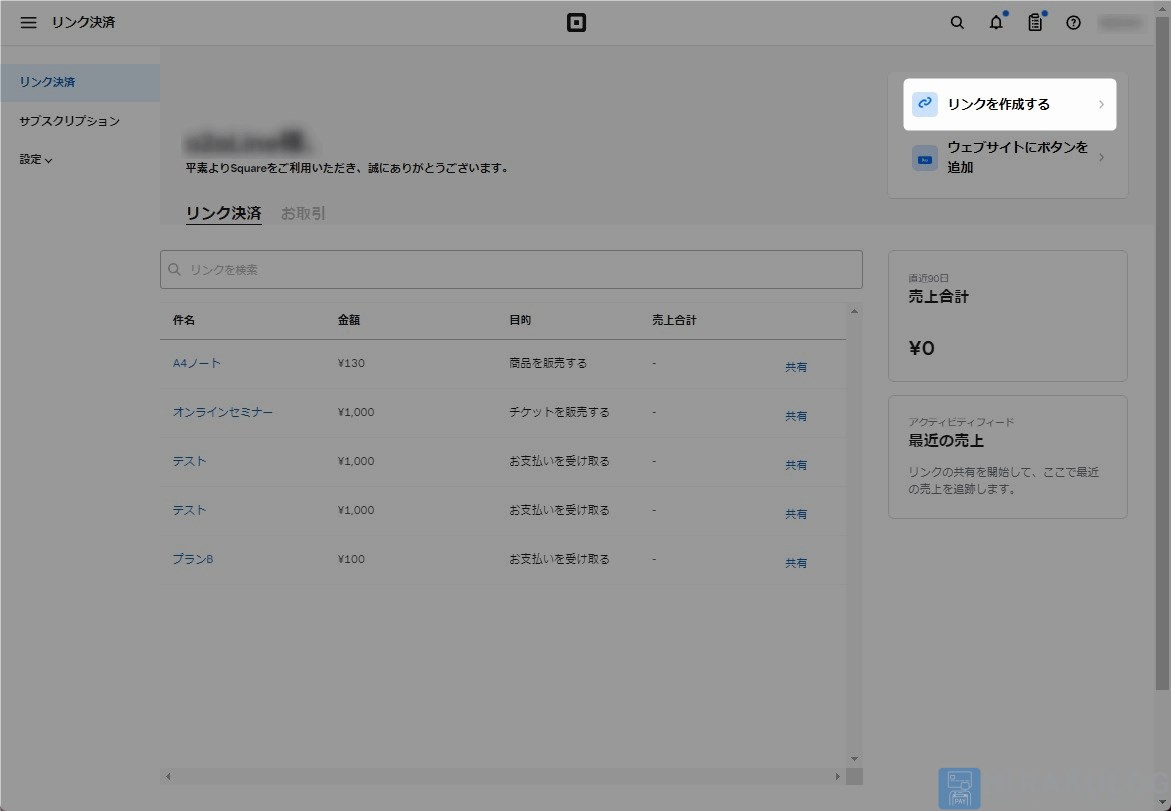Open the notifications bell

click(x=996, y=22)
